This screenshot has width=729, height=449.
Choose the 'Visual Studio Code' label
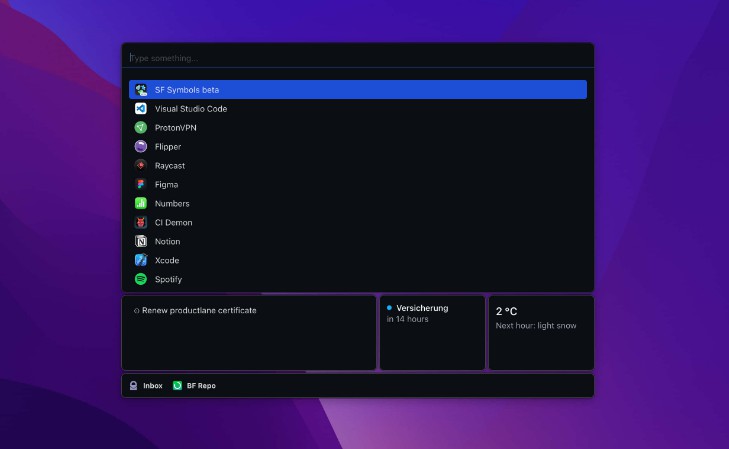point(191,109)
